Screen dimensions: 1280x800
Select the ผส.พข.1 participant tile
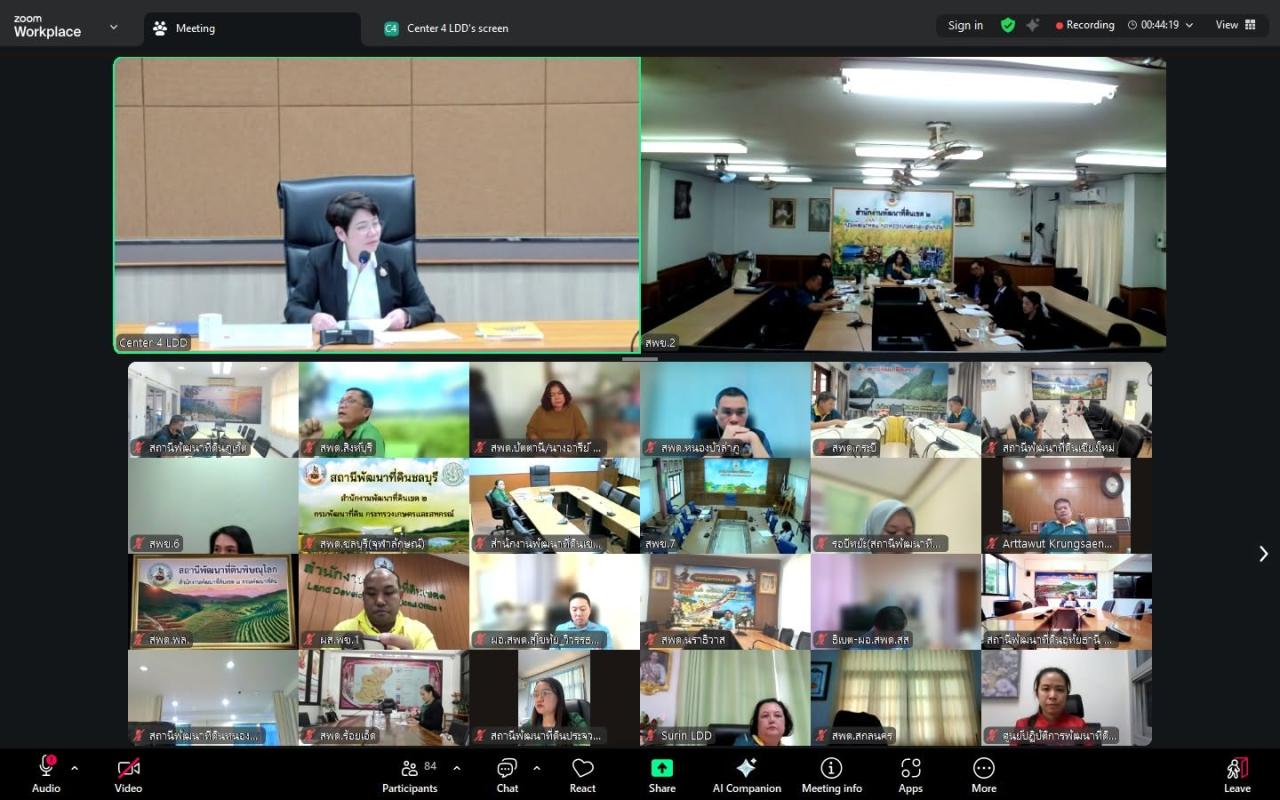click(x=384, y=602)
